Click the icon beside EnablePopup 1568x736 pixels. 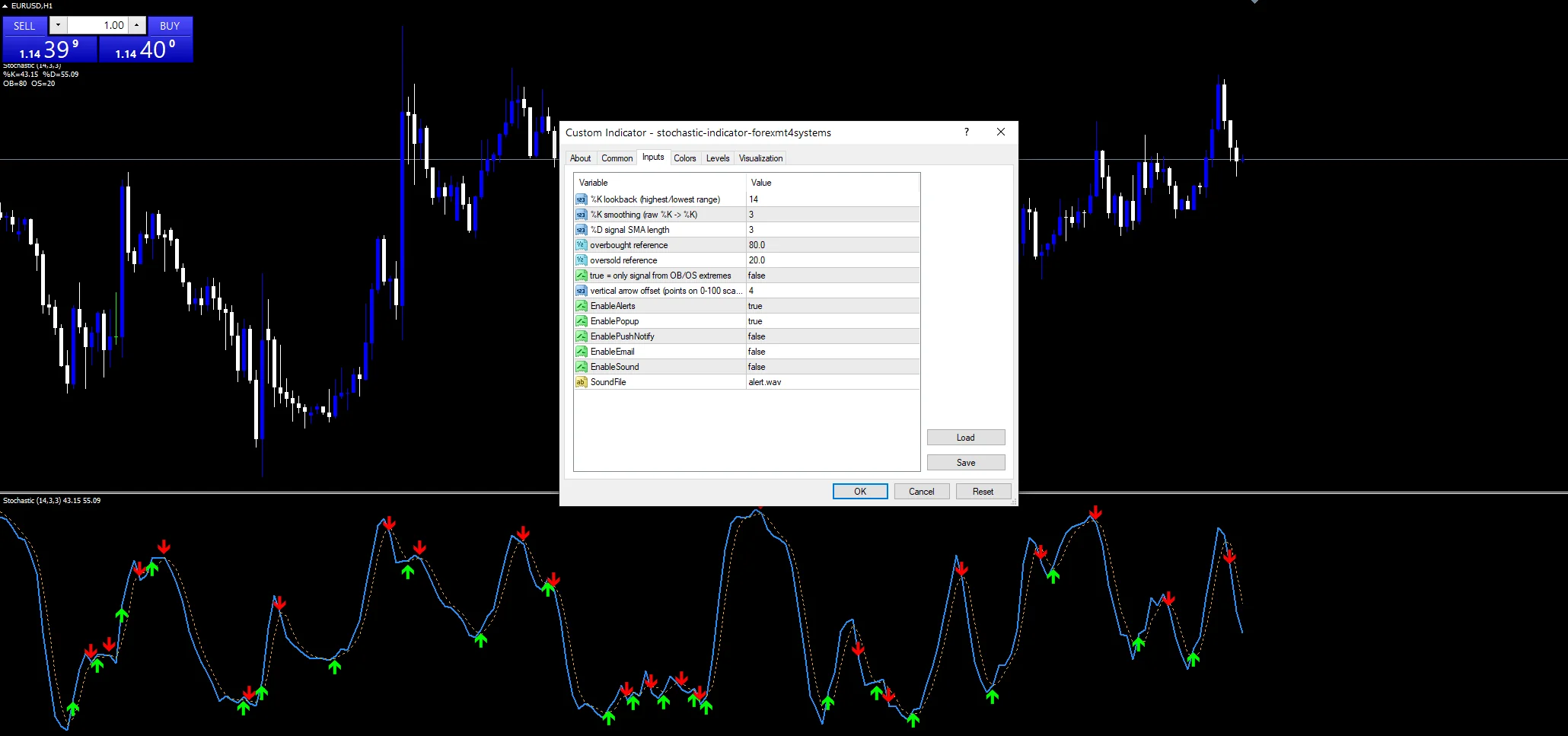pos(581,321)
